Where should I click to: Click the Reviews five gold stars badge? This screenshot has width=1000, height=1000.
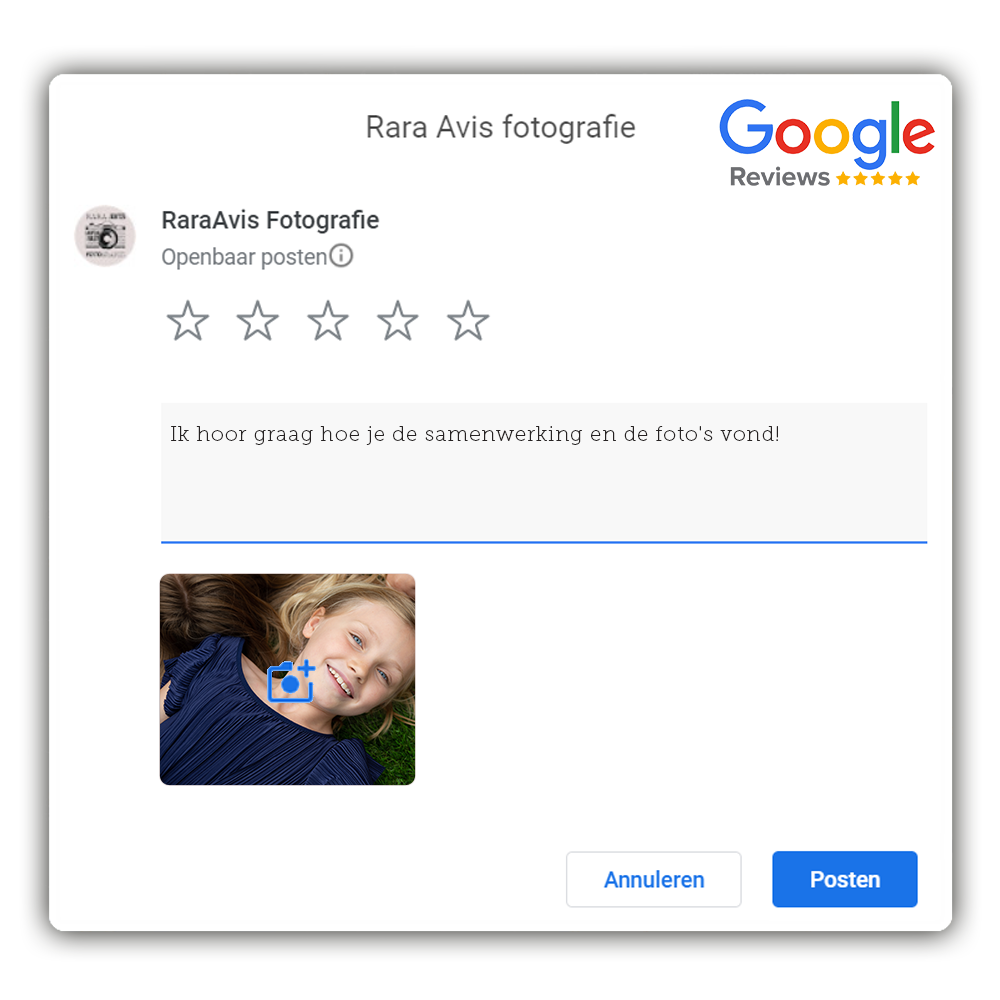(x=878, y=178)
